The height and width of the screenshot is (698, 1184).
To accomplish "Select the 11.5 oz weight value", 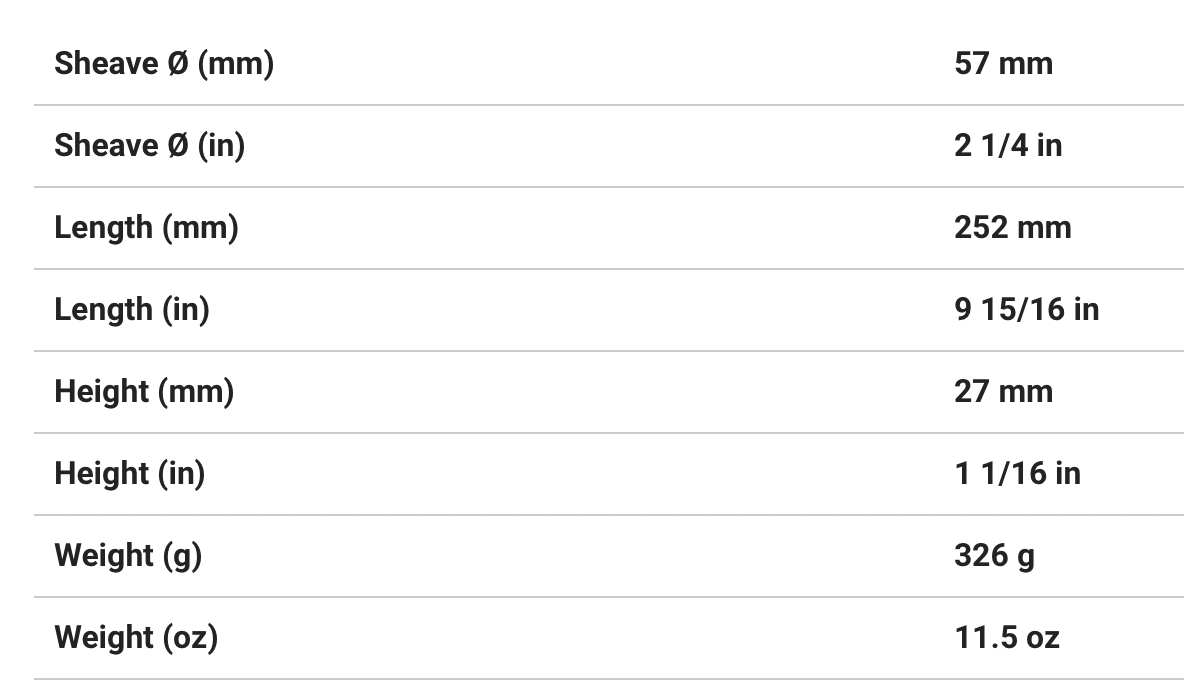I will pyautogui.click(x=1006, y=637).
